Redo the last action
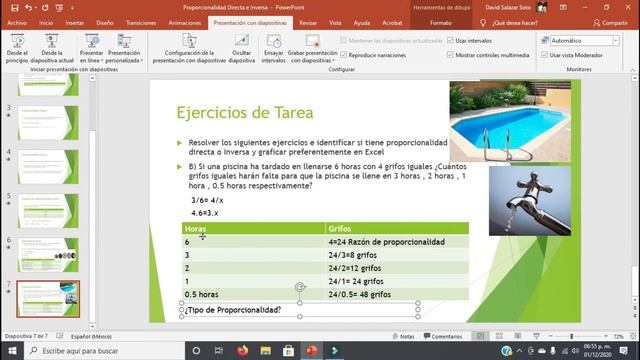This screenshot has width=640, height=360. 45,8
